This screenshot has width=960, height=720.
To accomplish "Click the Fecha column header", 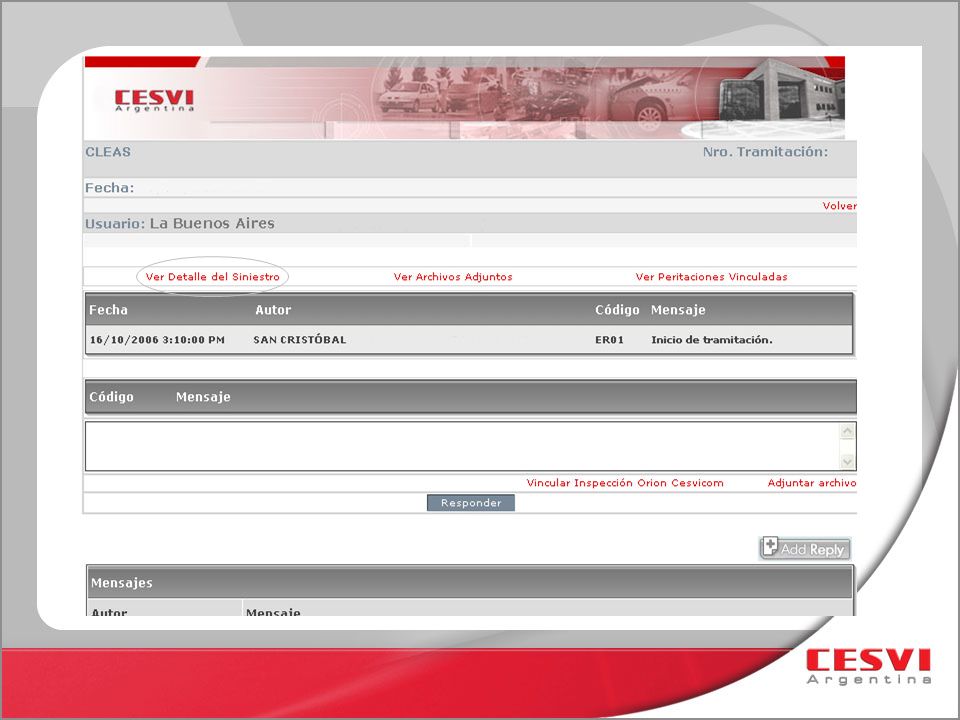I will [108, 310].
